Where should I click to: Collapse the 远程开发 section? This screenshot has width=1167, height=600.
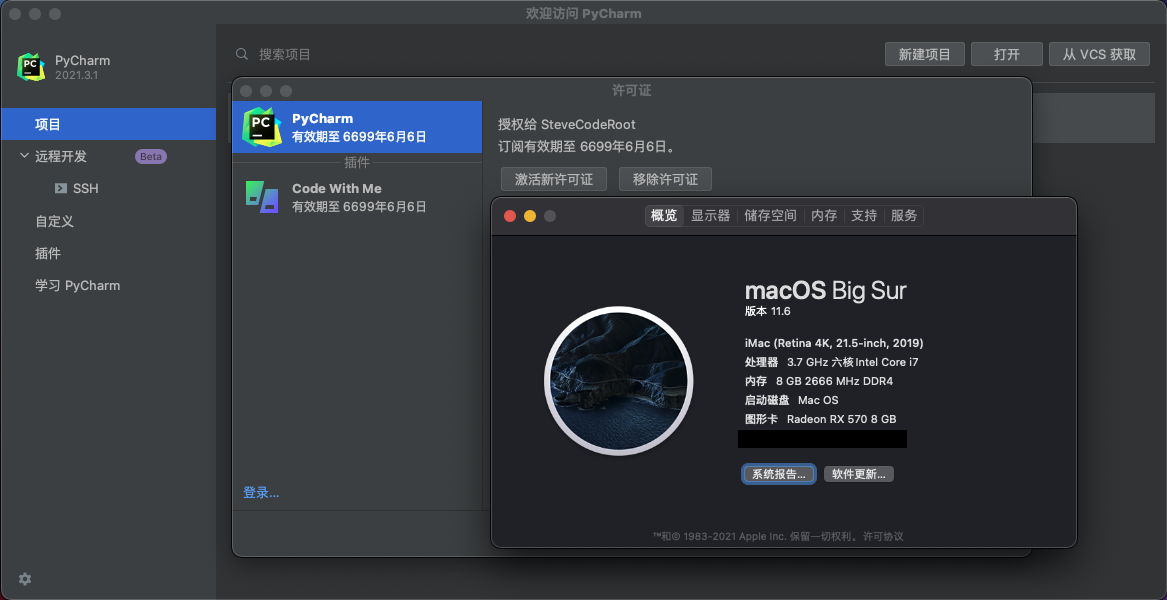coord(25,156)
